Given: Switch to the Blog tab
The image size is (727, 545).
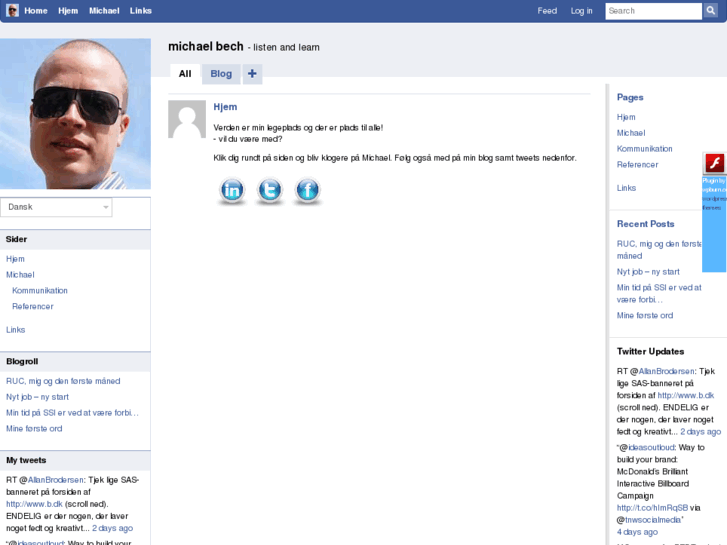Looking at the screenshot, I should coord(221,74).
